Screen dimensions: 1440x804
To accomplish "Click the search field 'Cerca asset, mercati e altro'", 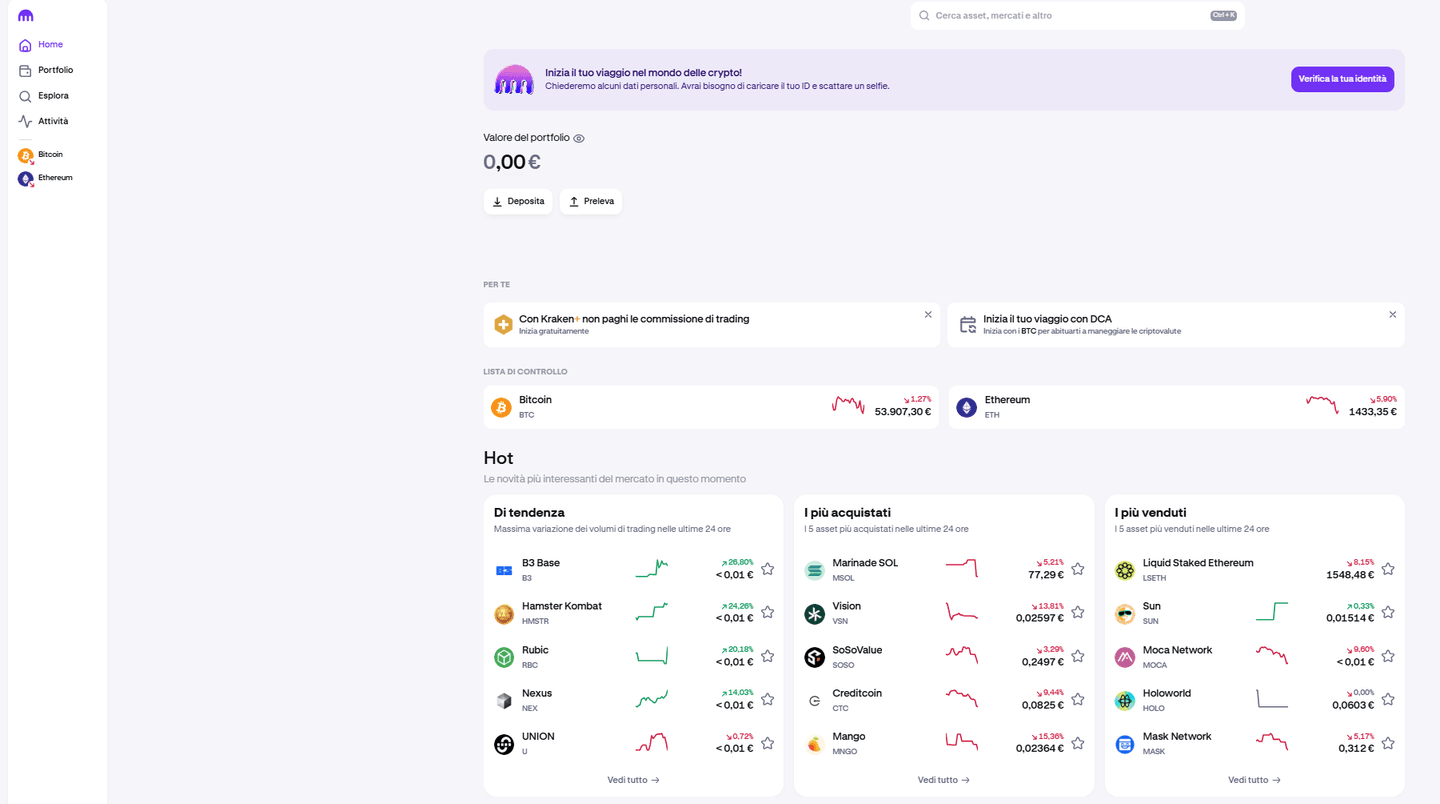I will pos(1077,16).
